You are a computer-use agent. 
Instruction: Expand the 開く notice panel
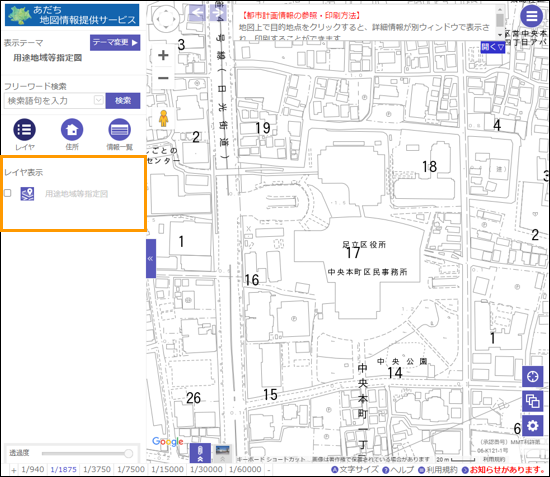tap(493, 47)
